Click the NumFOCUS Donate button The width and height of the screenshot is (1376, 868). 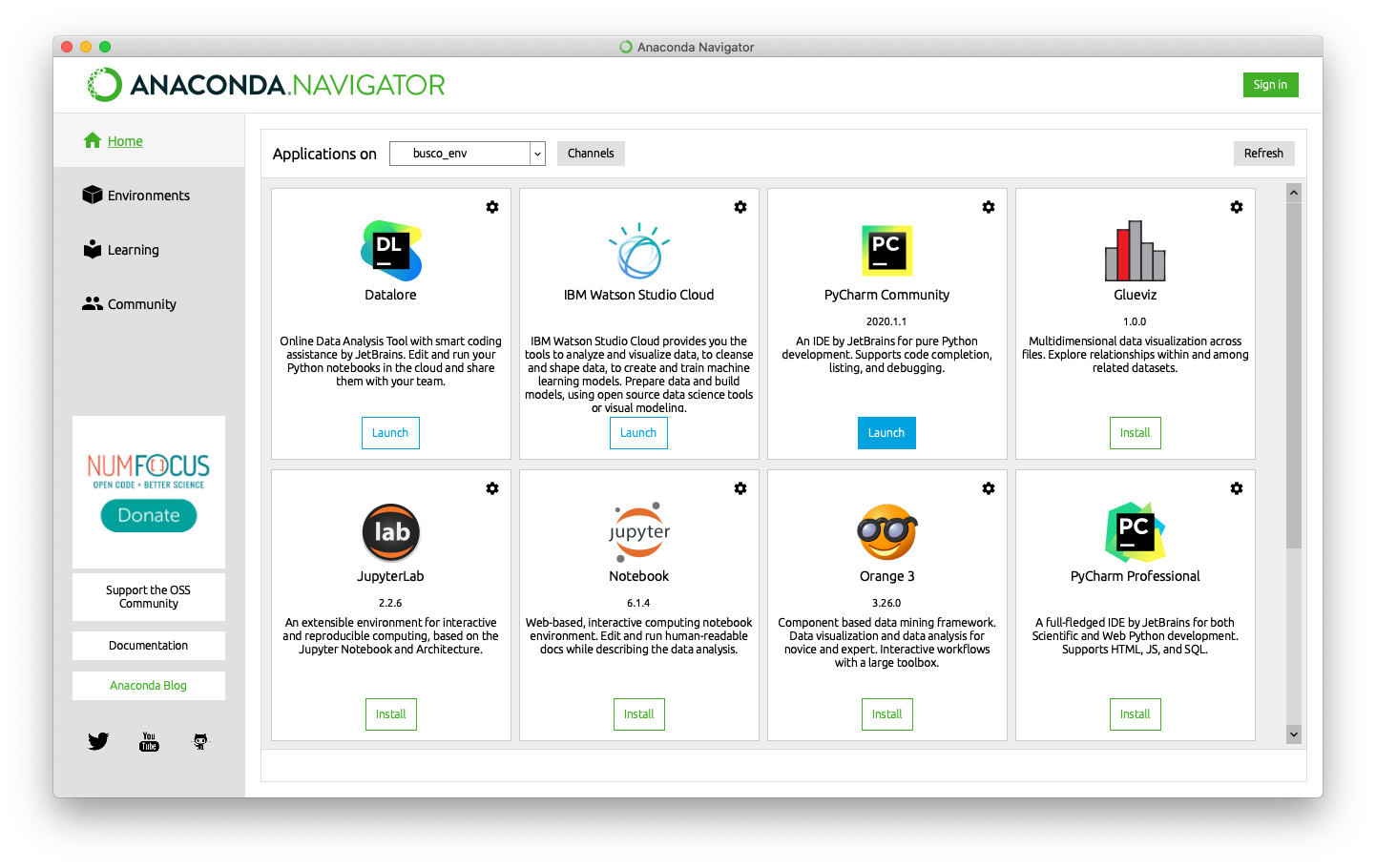click(148, 515)
